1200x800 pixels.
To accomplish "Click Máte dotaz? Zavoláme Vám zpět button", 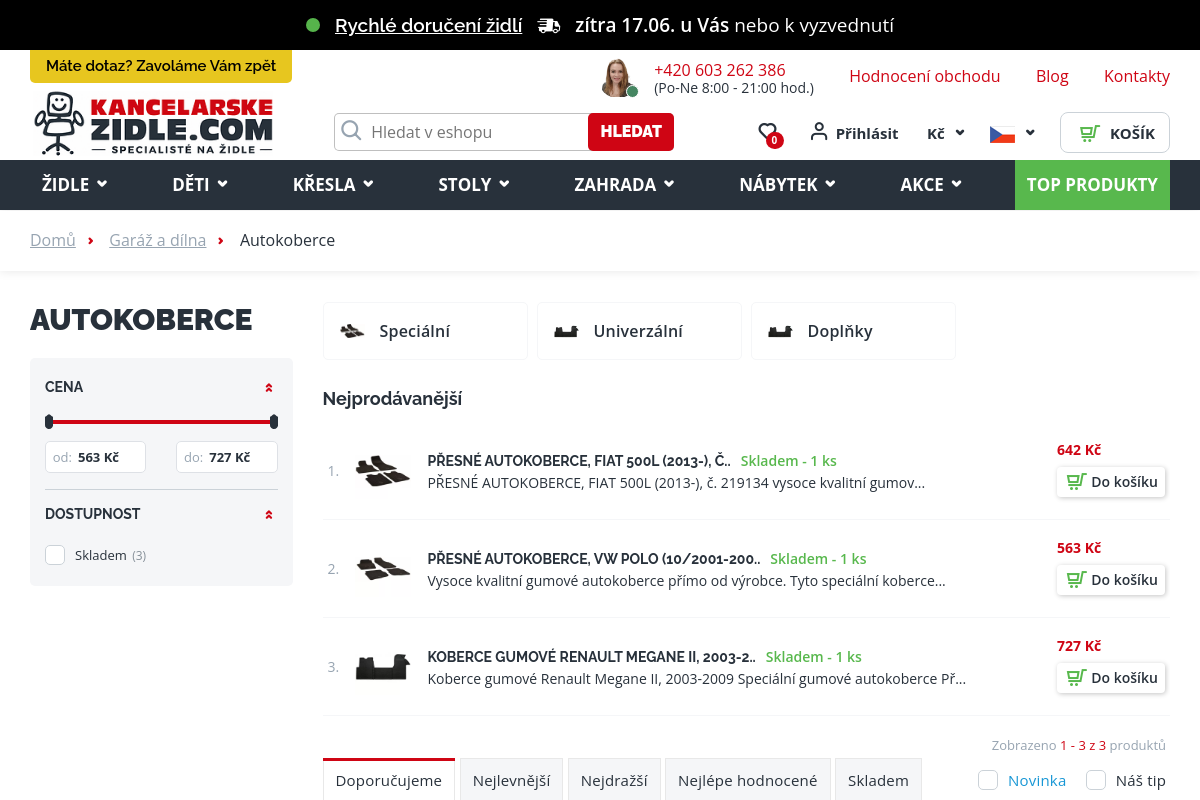I will tap(161, 66).
